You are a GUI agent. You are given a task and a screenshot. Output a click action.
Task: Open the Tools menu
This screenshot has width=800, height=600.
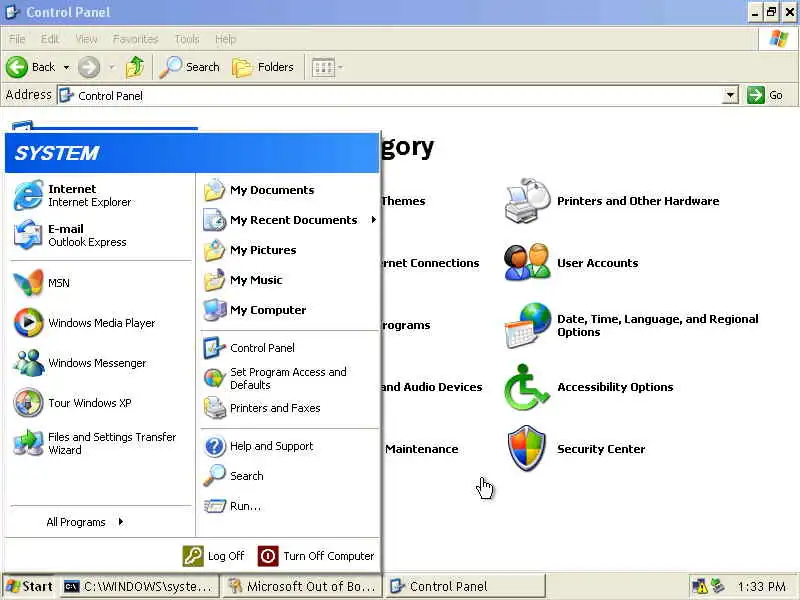(187, 39)
